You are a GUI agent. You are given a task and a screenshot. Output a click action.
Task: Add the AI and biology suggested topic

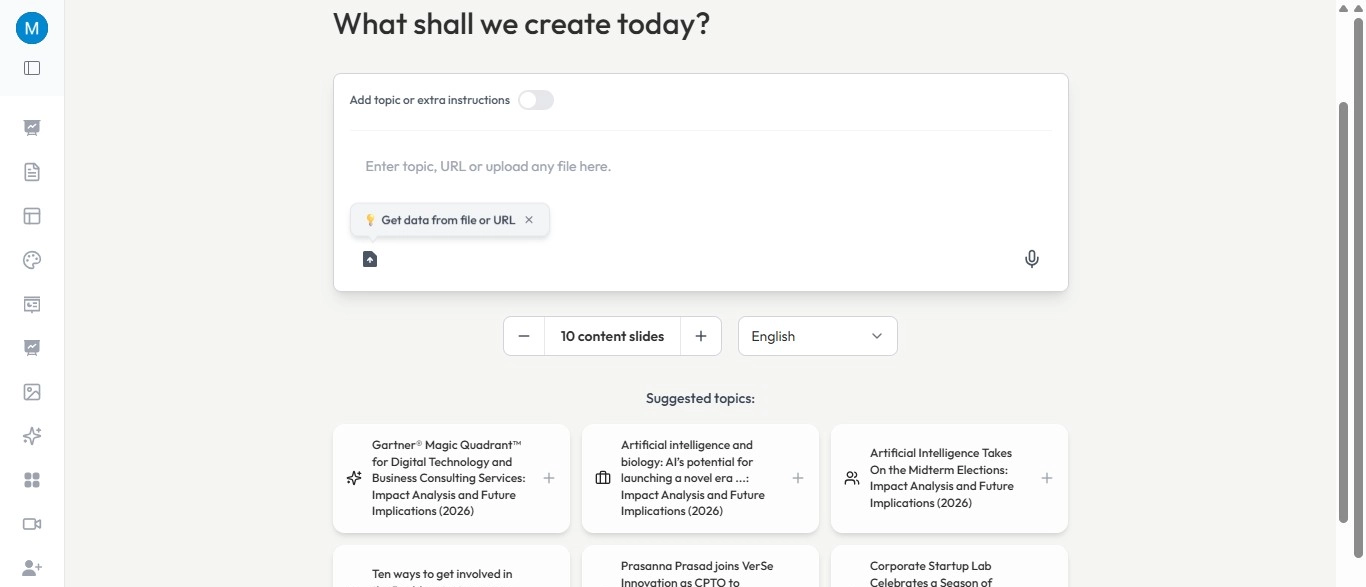tap(798, 478)
